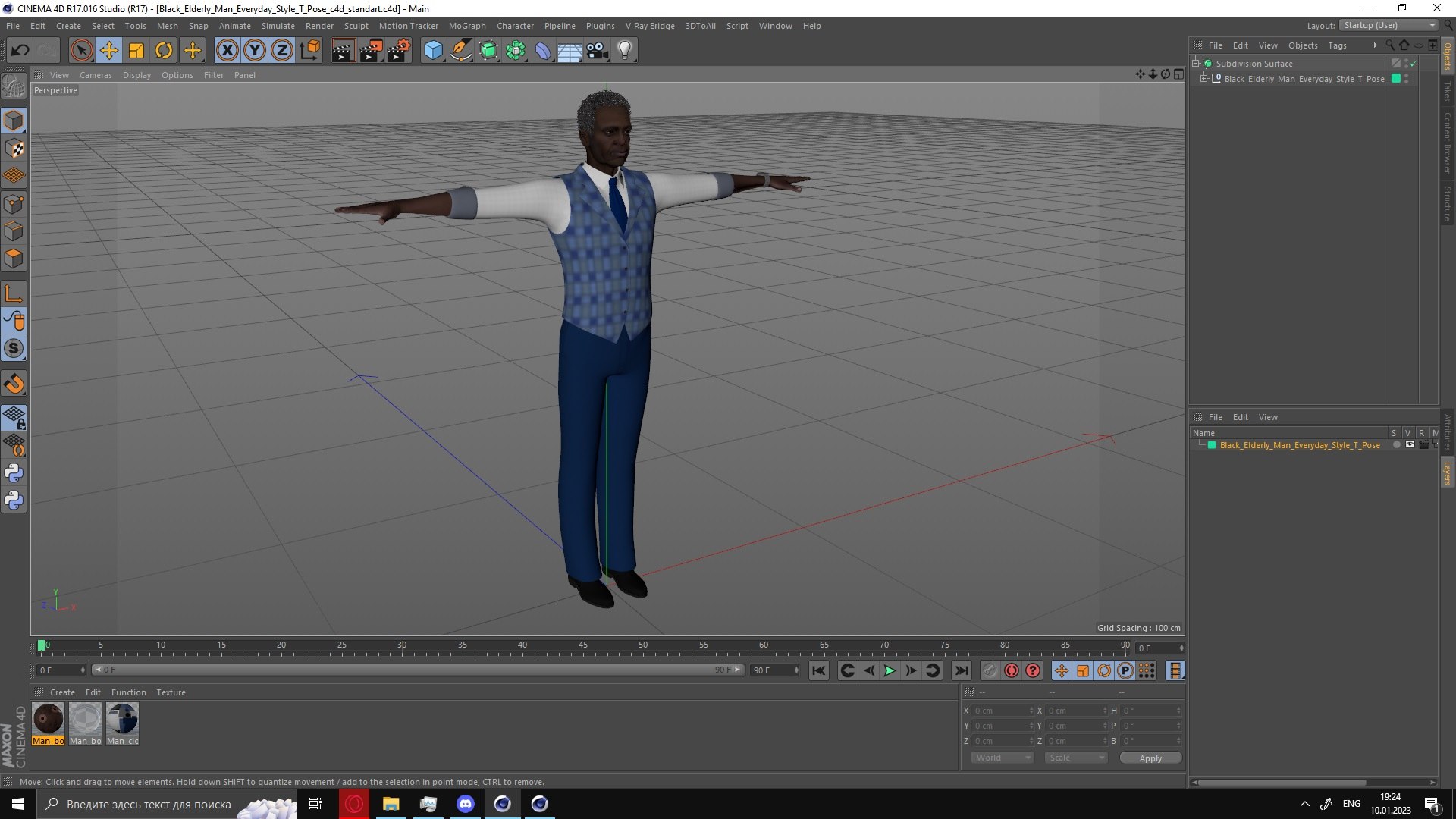The height and width of the screenshot is (819, 1456).
Task: Click the X position input field
Action: pos(1004,711)
